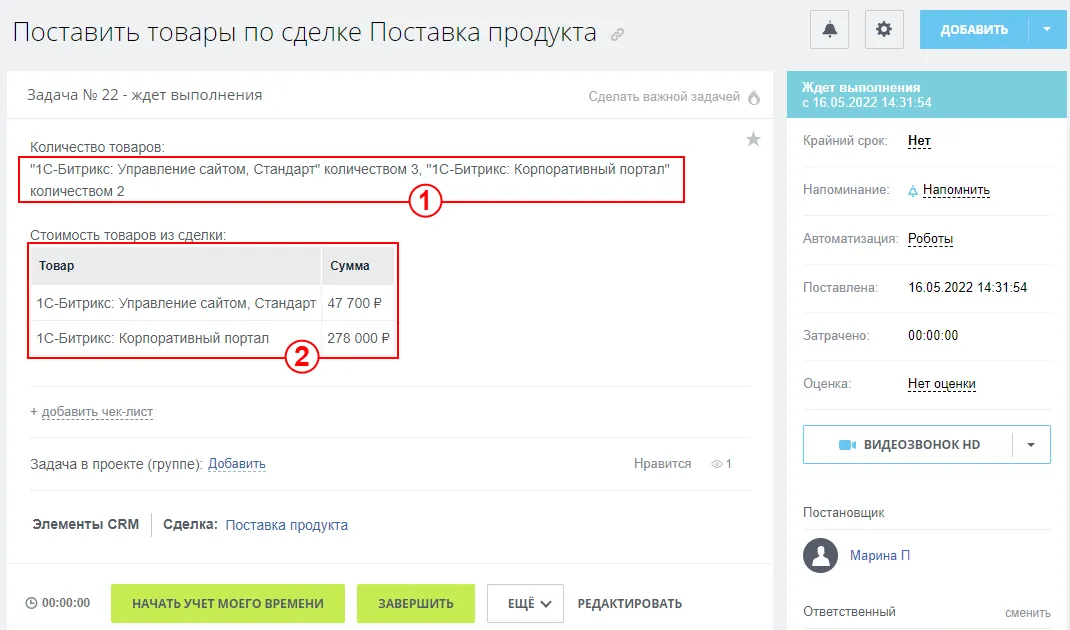Click the Элементы CRM label
Image resolution: width=1070 pixels, height=630 pixels.
tap(85, 524)
